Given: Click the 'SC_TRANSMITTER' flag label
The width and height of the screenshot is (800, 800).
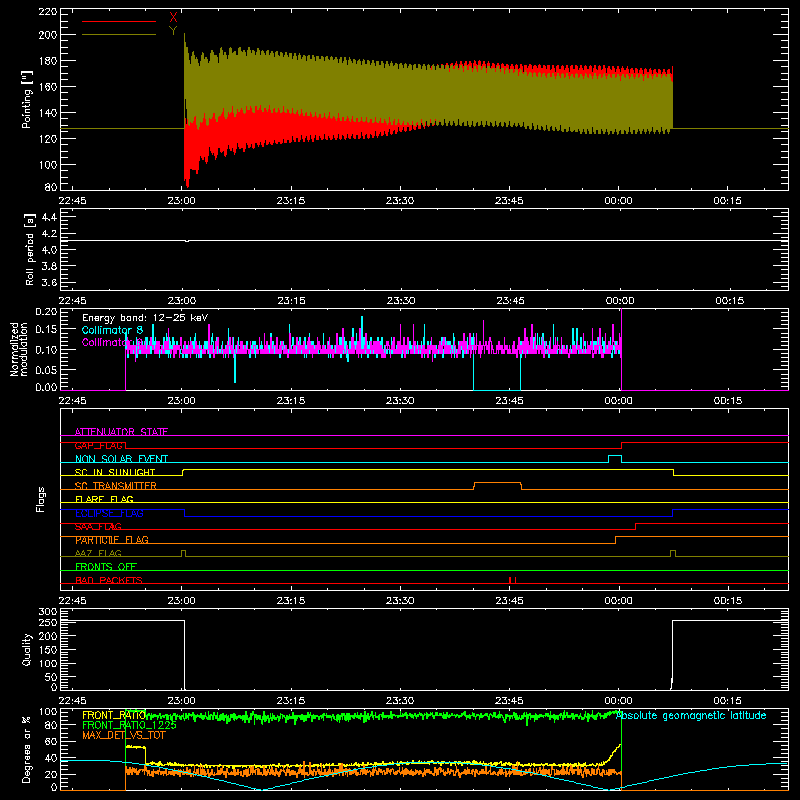Looking at the screenshot, I should [x=115, y=486].
